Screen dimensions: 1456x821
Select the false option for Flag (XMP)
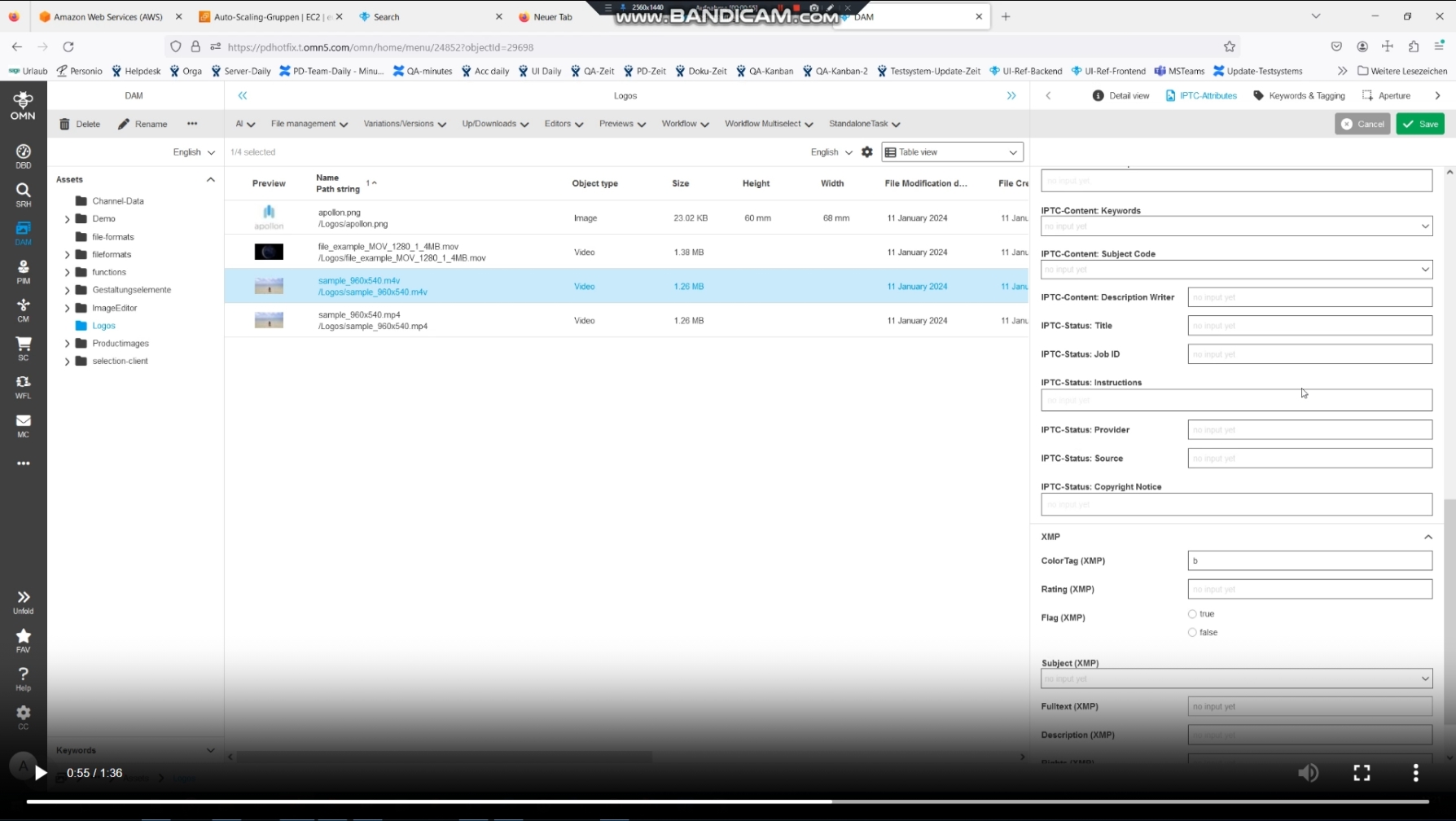[x=1192, y=633]
